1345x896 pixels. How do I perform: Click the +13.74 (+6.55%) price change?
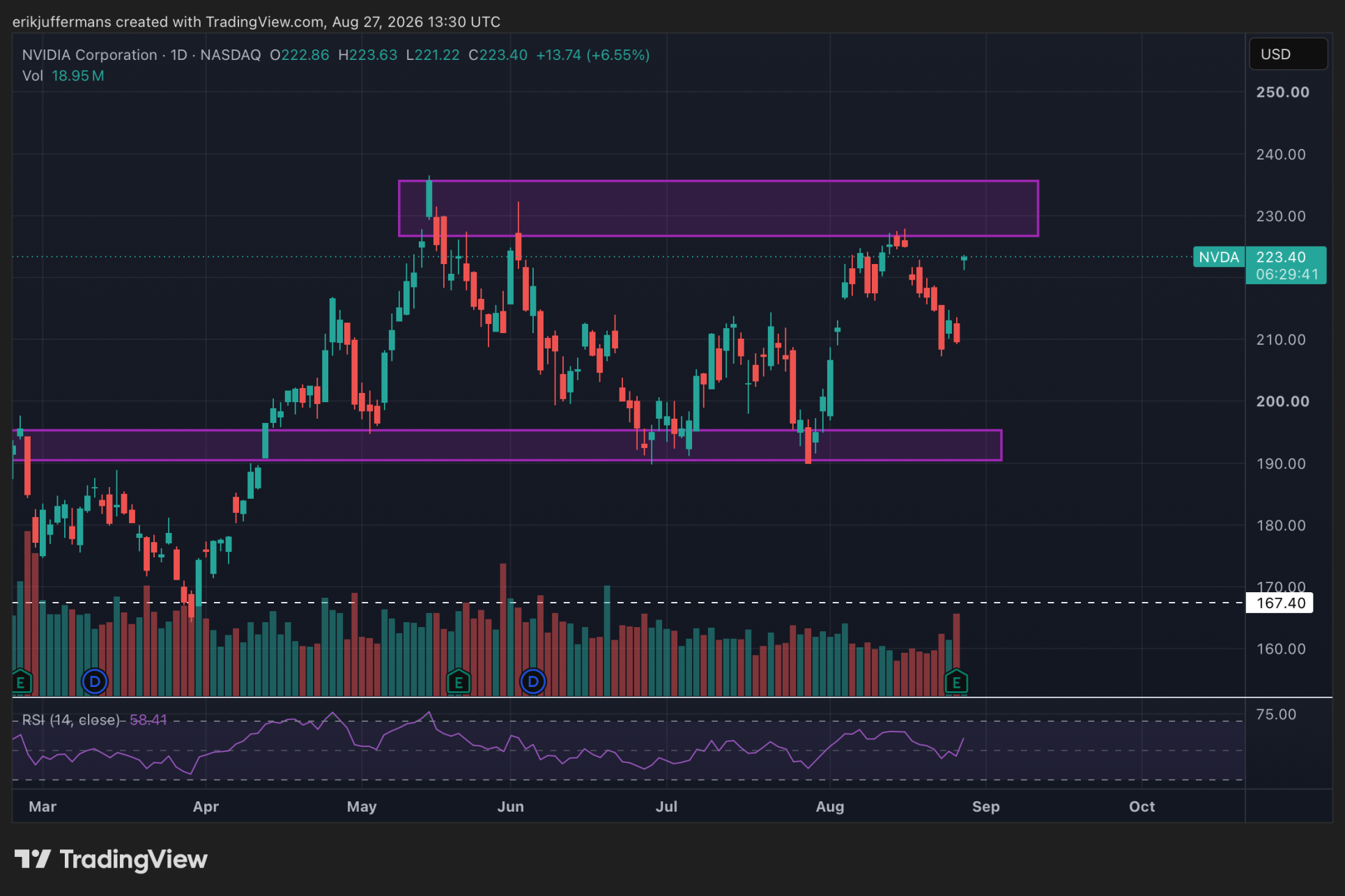[593, 55]
